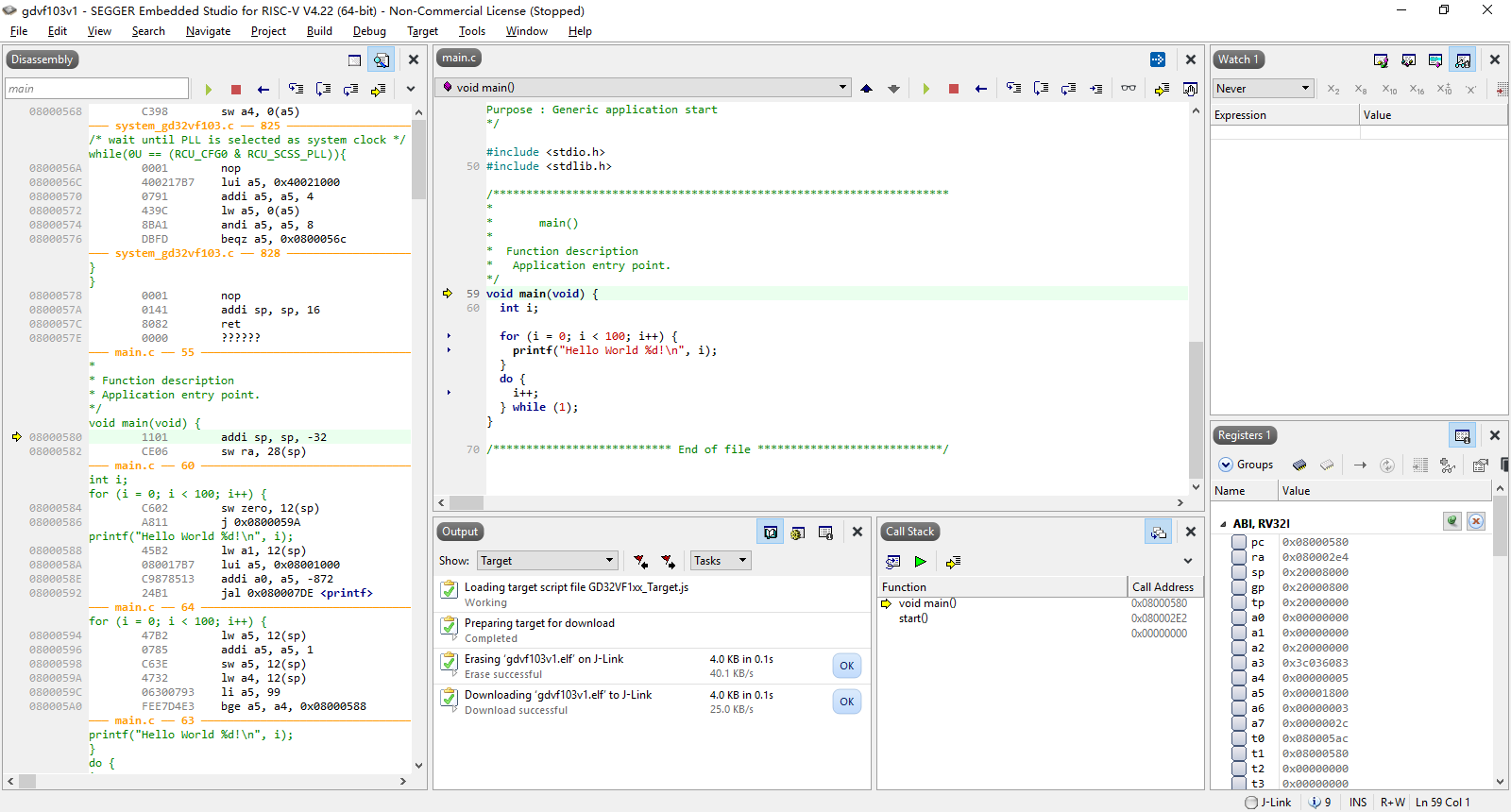Click chip icon in Registers toolbar
The width and height of the screenshot is (1511, 812).
[x=1300, y=465]
